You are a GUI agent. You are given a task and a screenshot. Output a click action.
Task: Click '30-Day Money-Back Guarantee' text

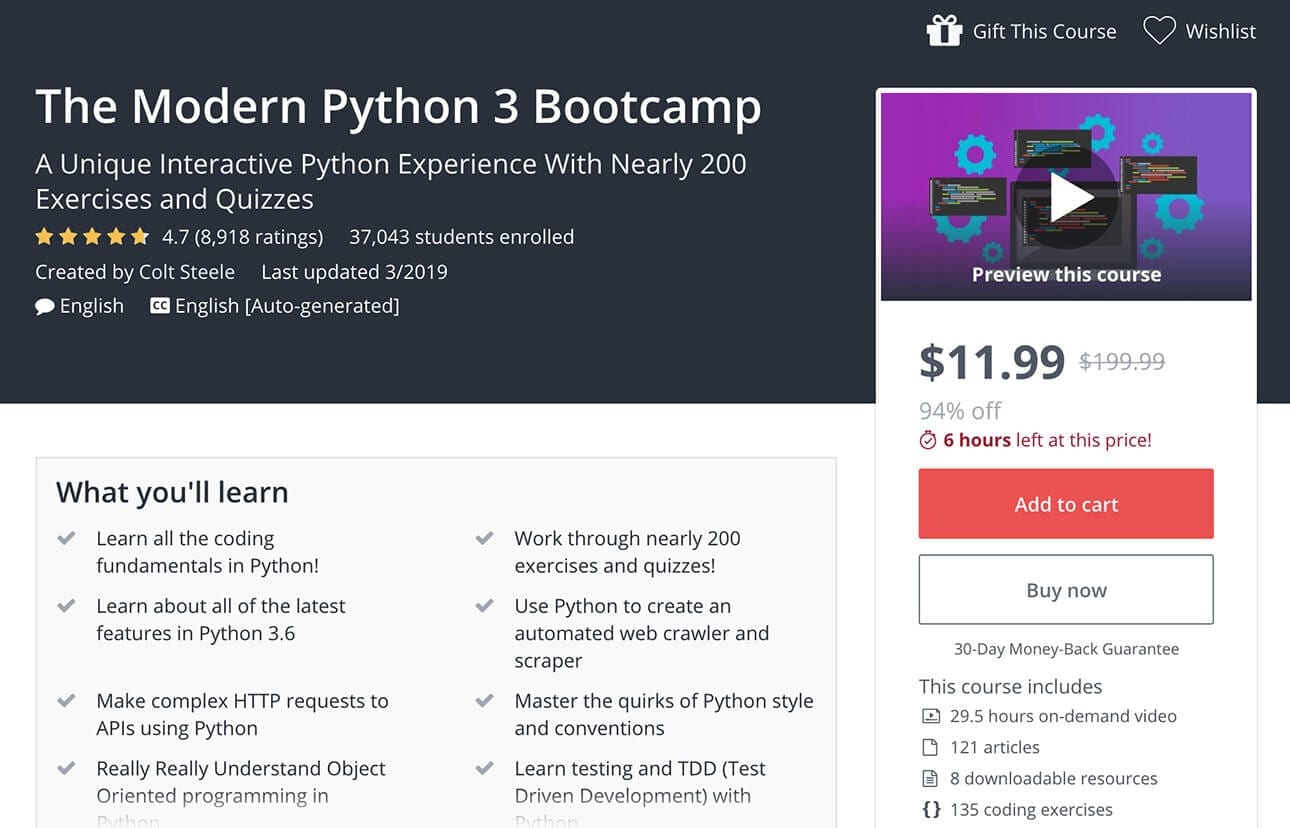[x=1066, y=649]
